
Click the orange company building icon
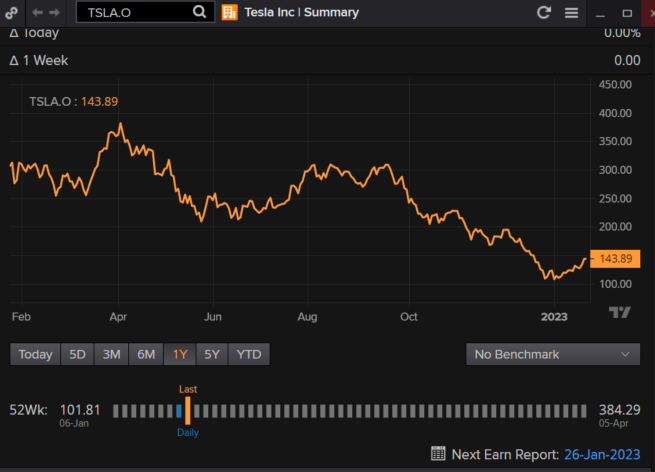pos(229,13)
